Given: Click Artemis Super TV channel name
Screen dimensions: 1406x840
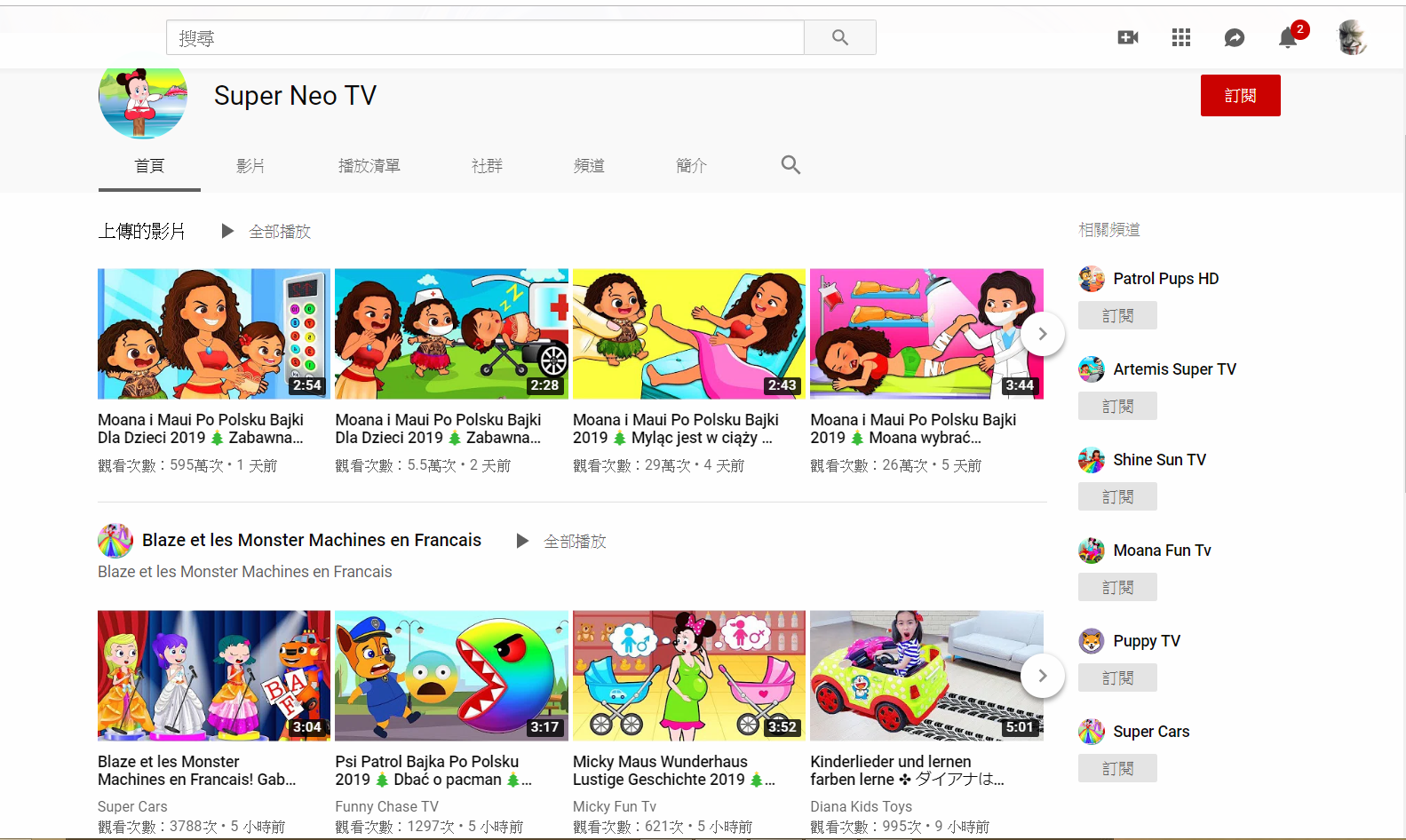Looking at the screenshot, I should coord(1175,369).
